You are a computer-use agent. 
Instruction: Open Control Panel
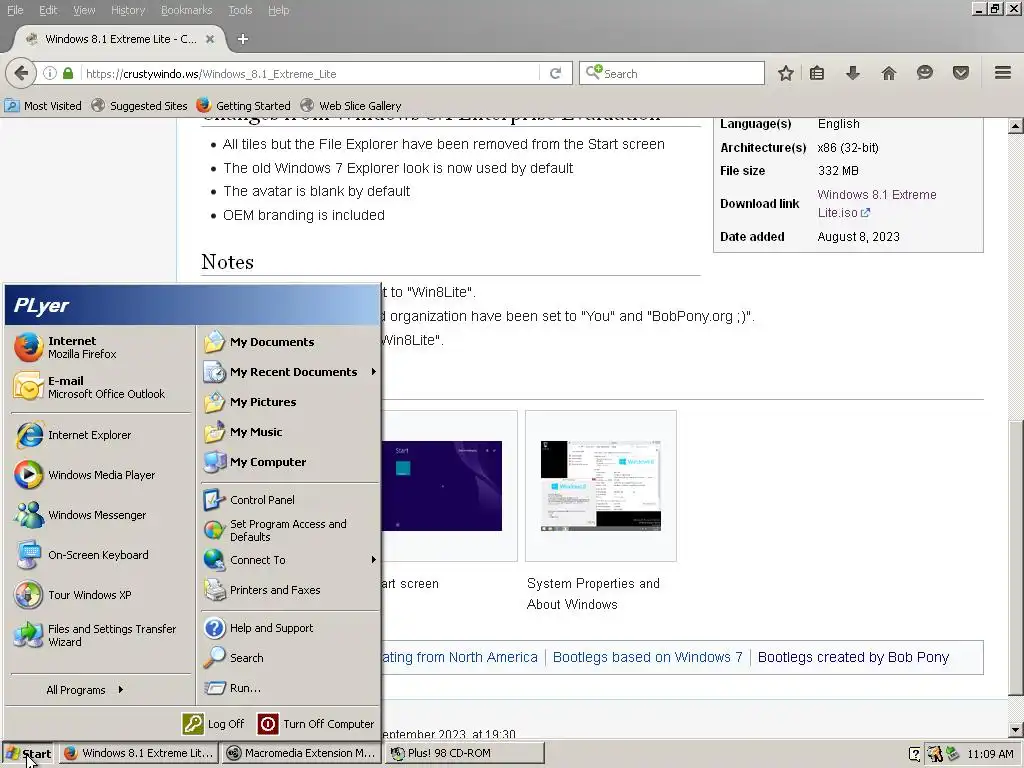tap(289, 500)
